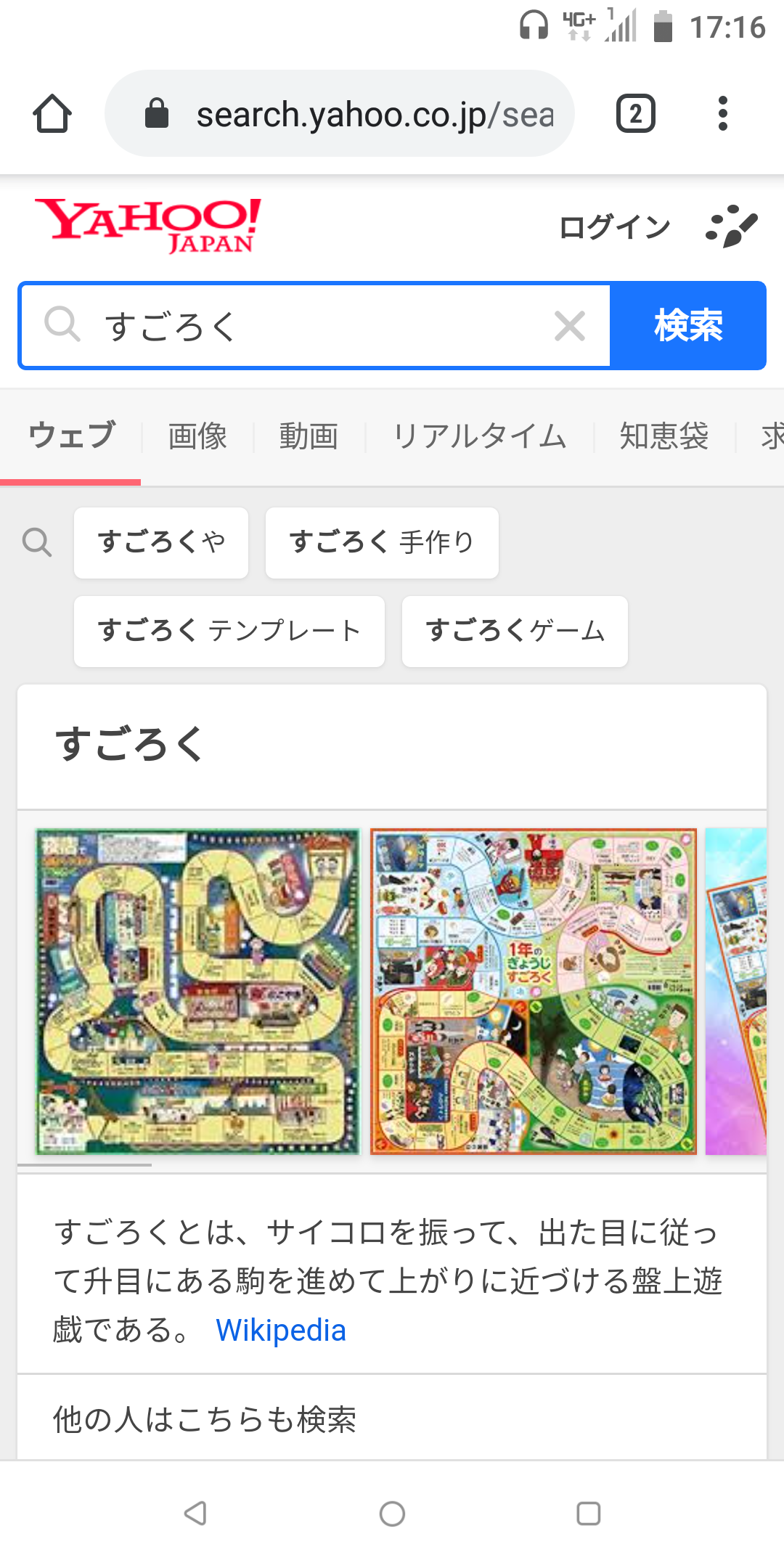Click the blue 検索 button
Screen dimensions: 784x1568
(688, 325)
